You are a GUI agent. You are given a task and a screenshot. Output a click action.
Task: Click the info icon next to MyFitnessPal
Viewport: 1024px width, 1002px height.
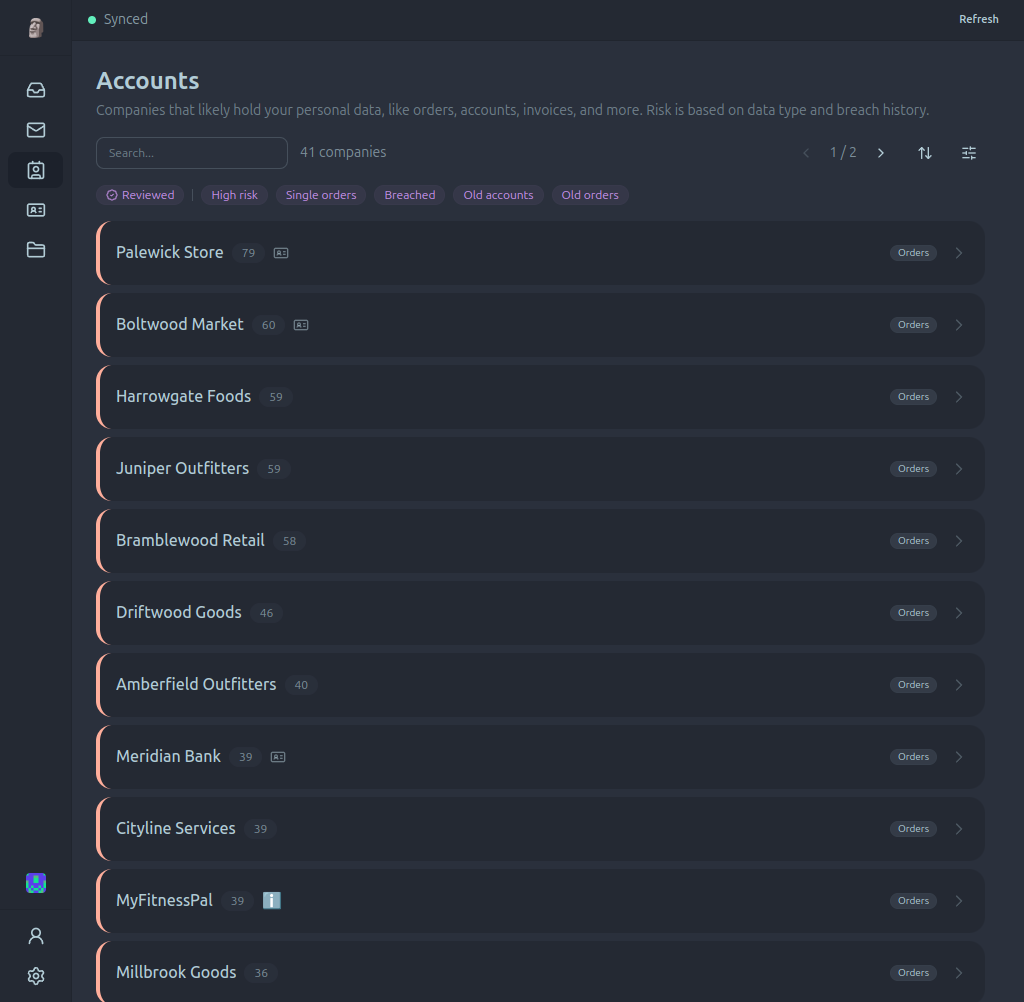(272, 901)
